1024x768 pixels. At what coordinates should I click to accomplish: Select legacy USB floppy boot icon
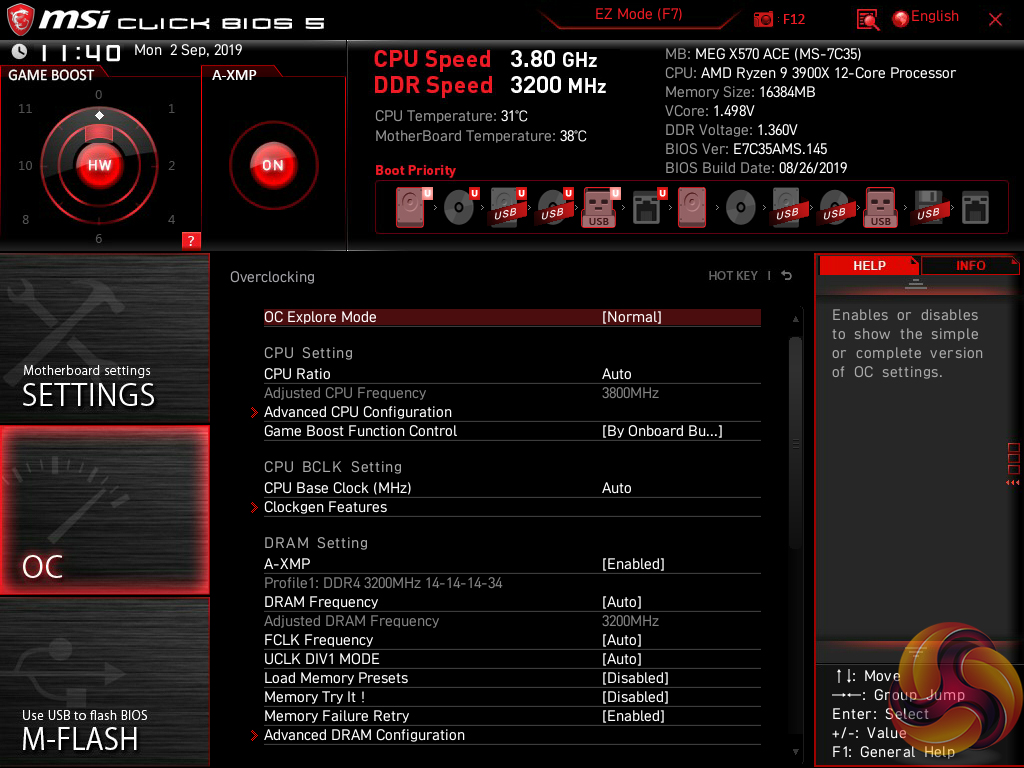pos(928,207)
